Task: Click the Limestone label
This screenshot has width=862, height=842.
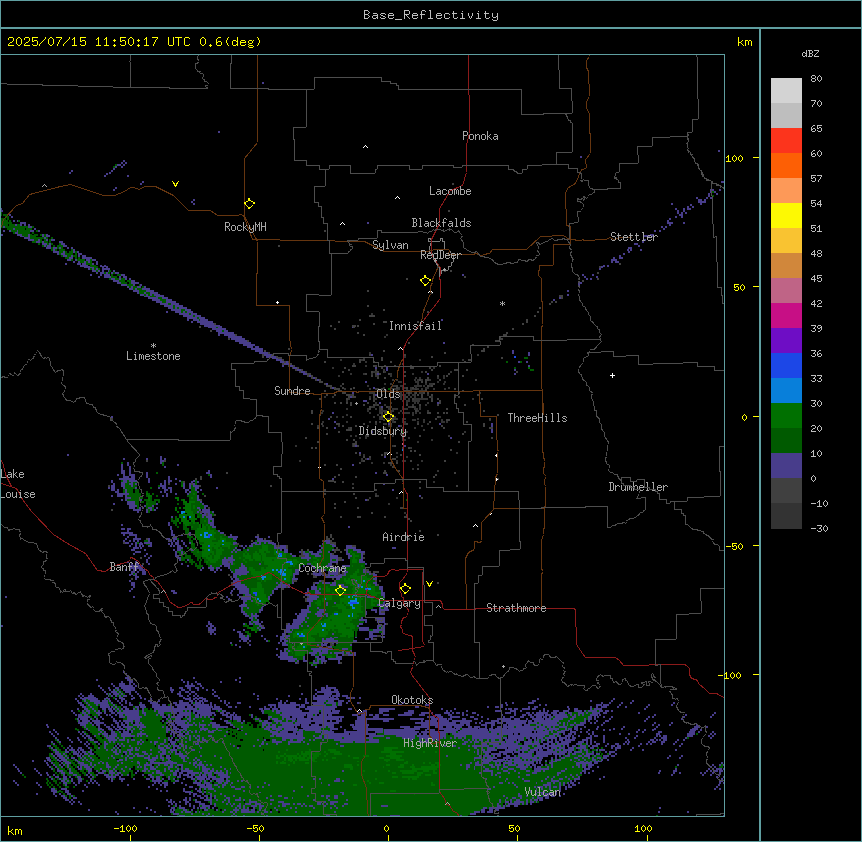Action: point(153,356)
